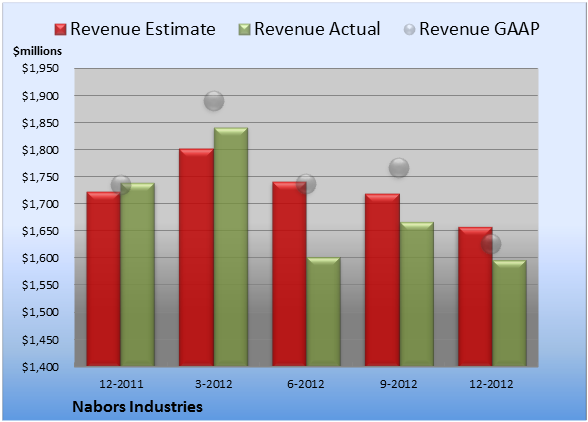Click the '12-2011' quarter label

tap(121, 384)
